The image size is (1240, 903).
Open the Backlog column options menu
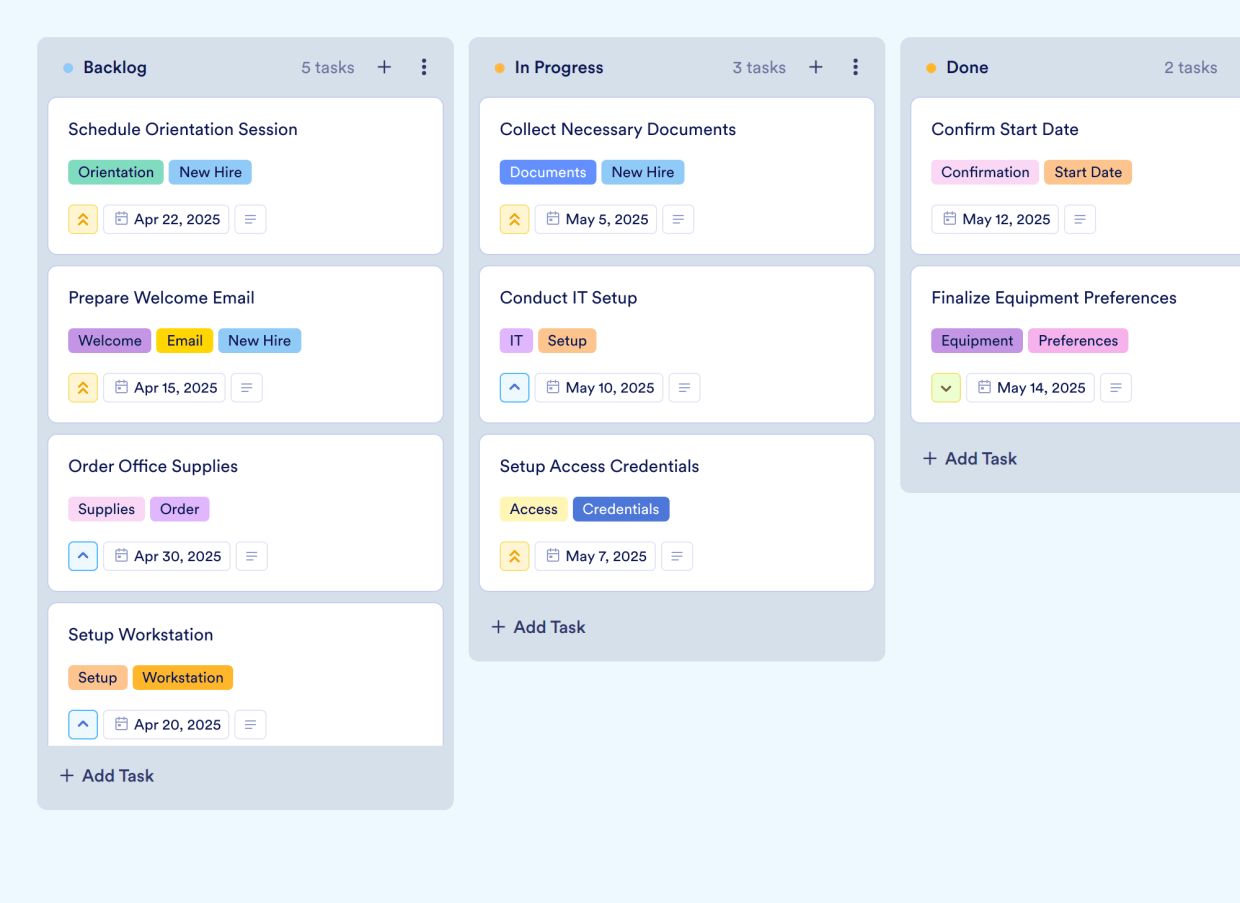point(424,67)
